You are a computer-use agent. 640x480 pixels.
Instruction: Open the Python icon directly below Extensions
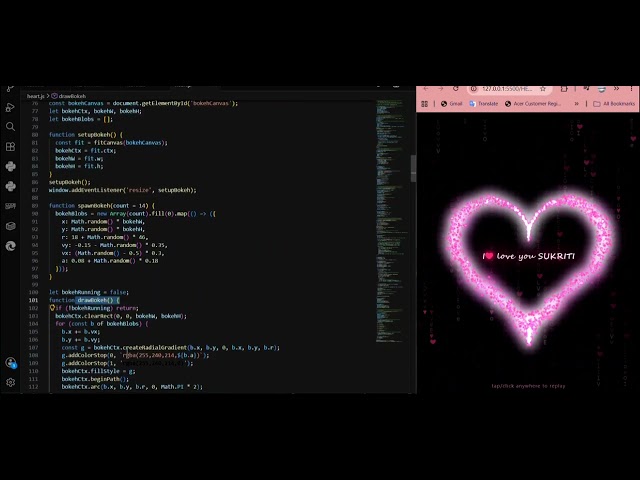(x=10, y=167)
